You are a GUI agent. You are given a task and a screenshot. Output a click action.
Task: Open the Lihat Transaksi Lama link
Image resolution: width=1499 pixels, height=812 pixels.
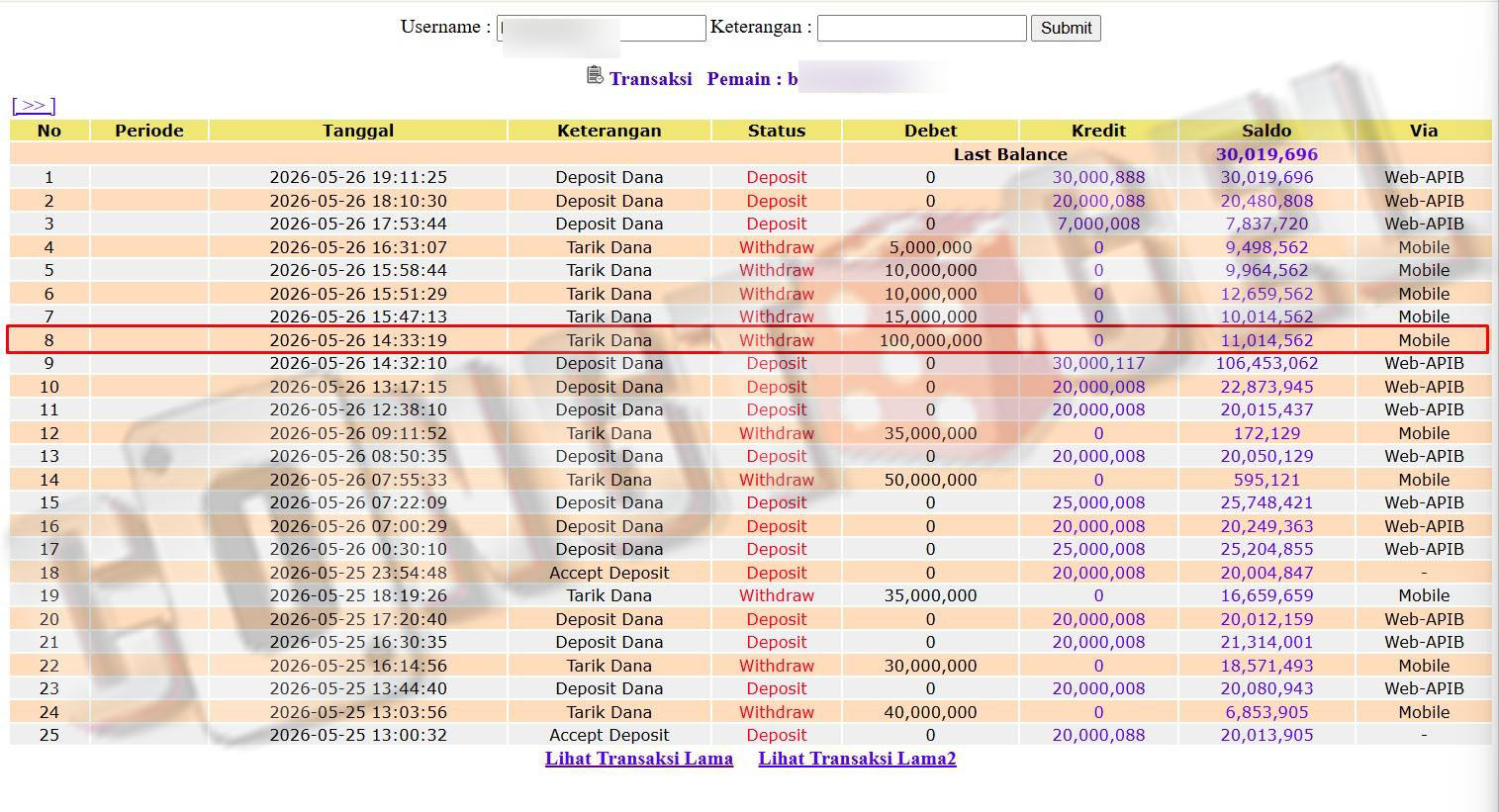coord(639,759)
